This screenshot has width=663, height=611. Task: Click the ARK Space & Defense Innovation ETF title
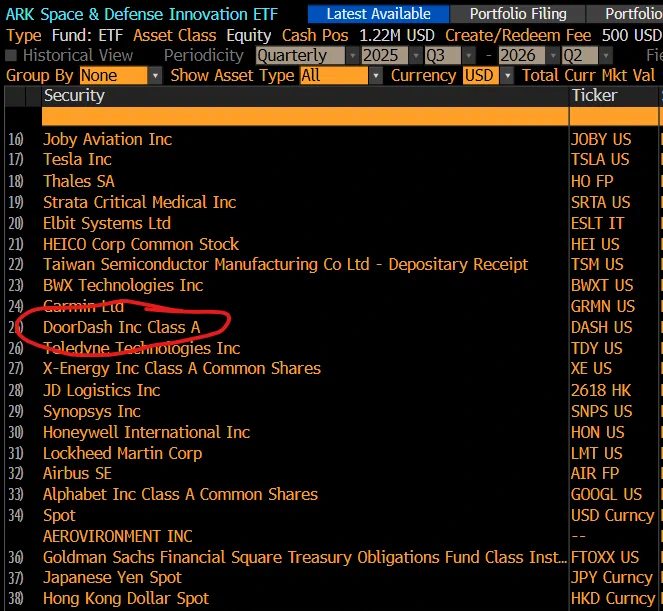click(x=142, y=14)
